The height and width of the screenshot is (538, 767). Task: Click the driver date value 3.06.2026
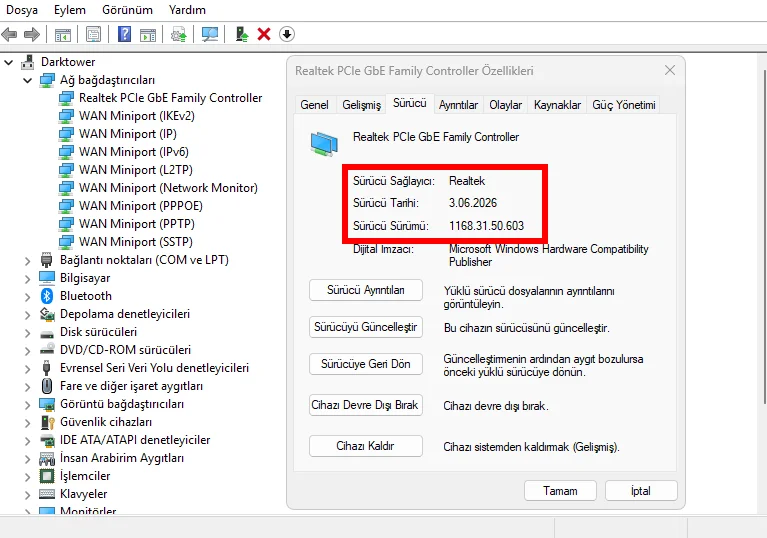click(x=473, y=203)
